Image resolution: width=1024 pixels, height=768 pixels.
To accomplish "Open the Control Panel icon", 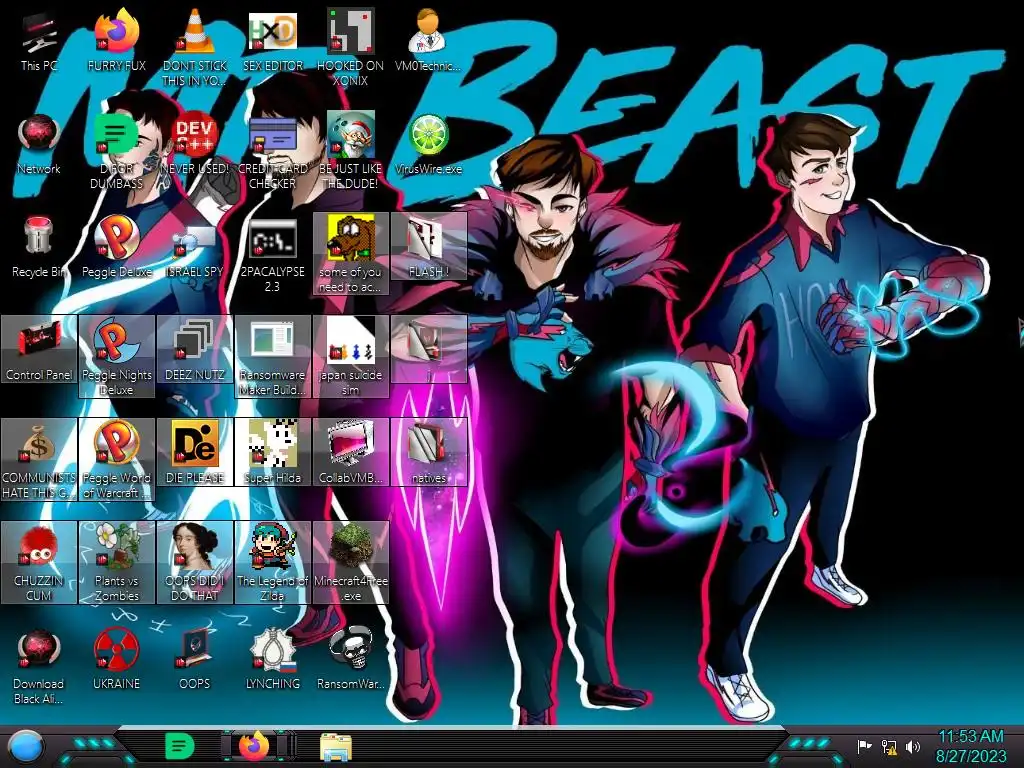I will tap(39, 349).
